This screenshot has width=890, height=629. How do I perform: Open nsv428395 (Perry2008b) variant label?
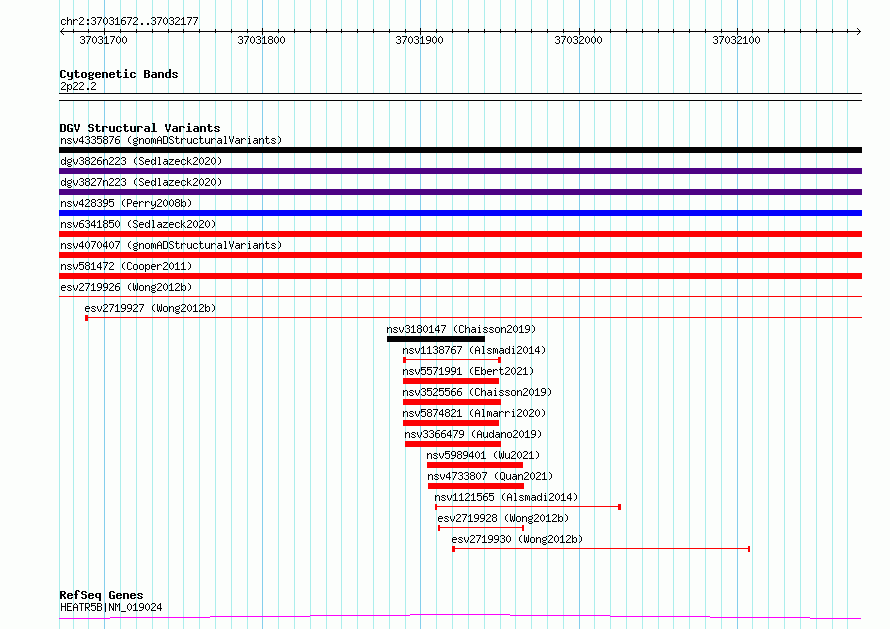(126, 203)
